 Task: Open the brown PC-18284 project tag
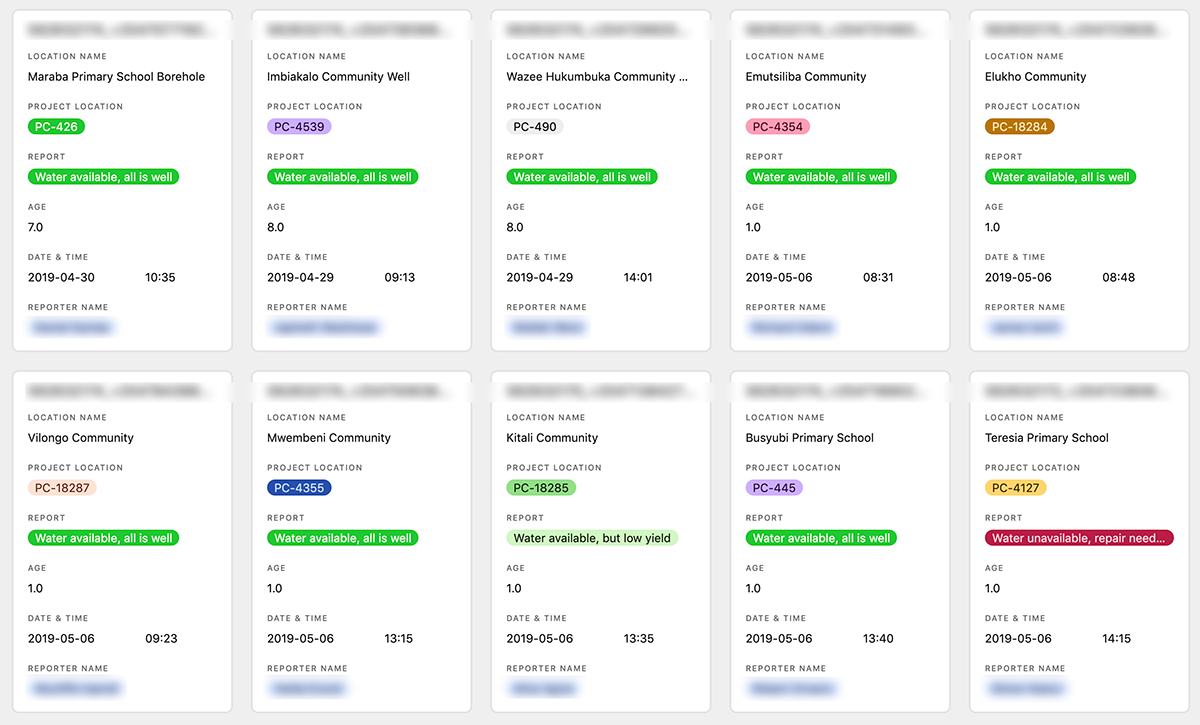(1020, 127)
